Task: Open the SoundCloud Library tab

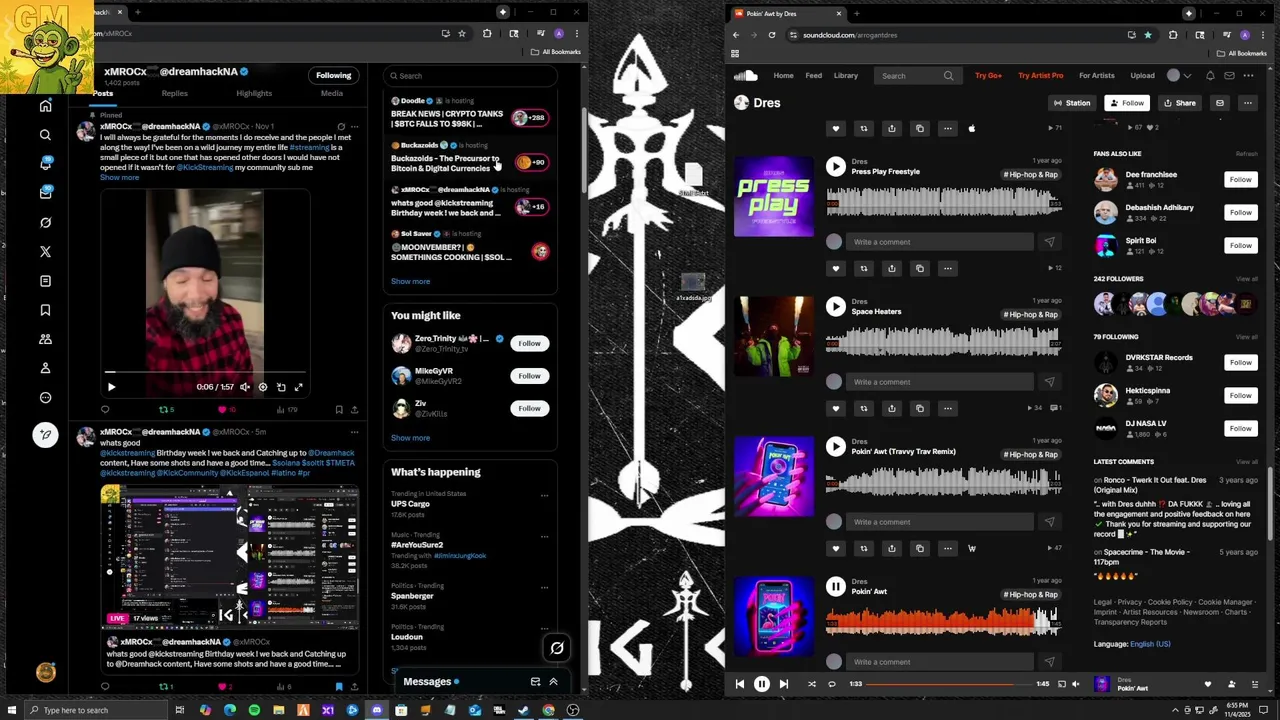Action: pos(846,76)
